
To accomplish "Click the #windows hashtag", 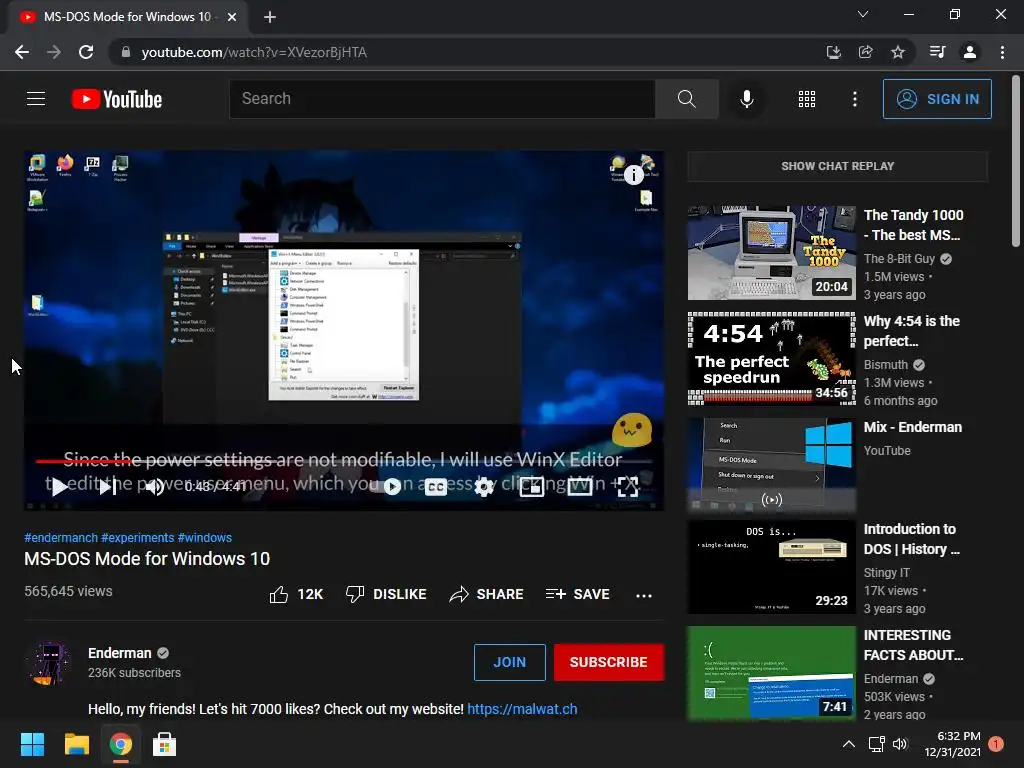I will pyautogui.click(x=205, y=537).
